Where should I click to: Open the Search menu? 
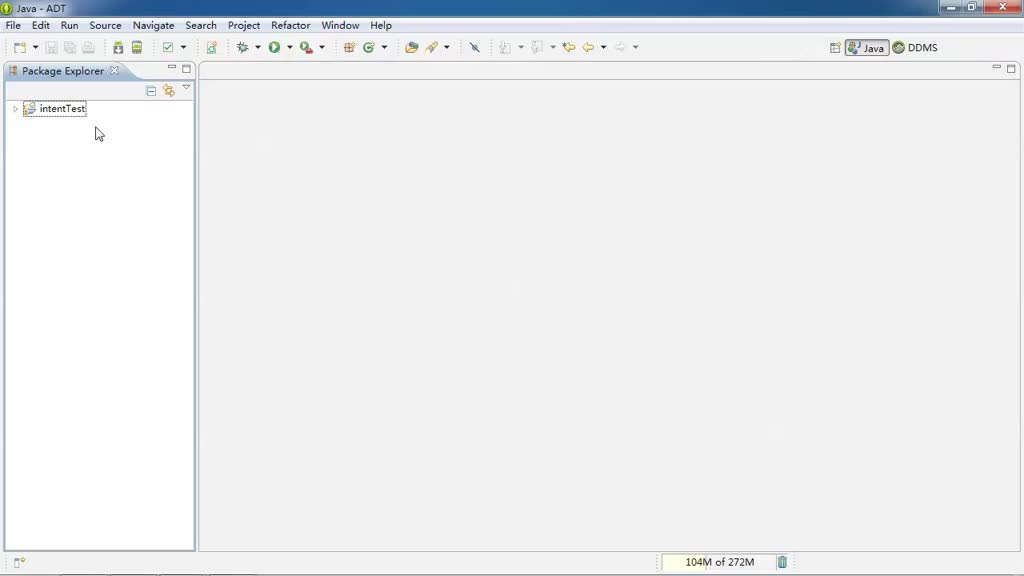(x=201, y=25)
